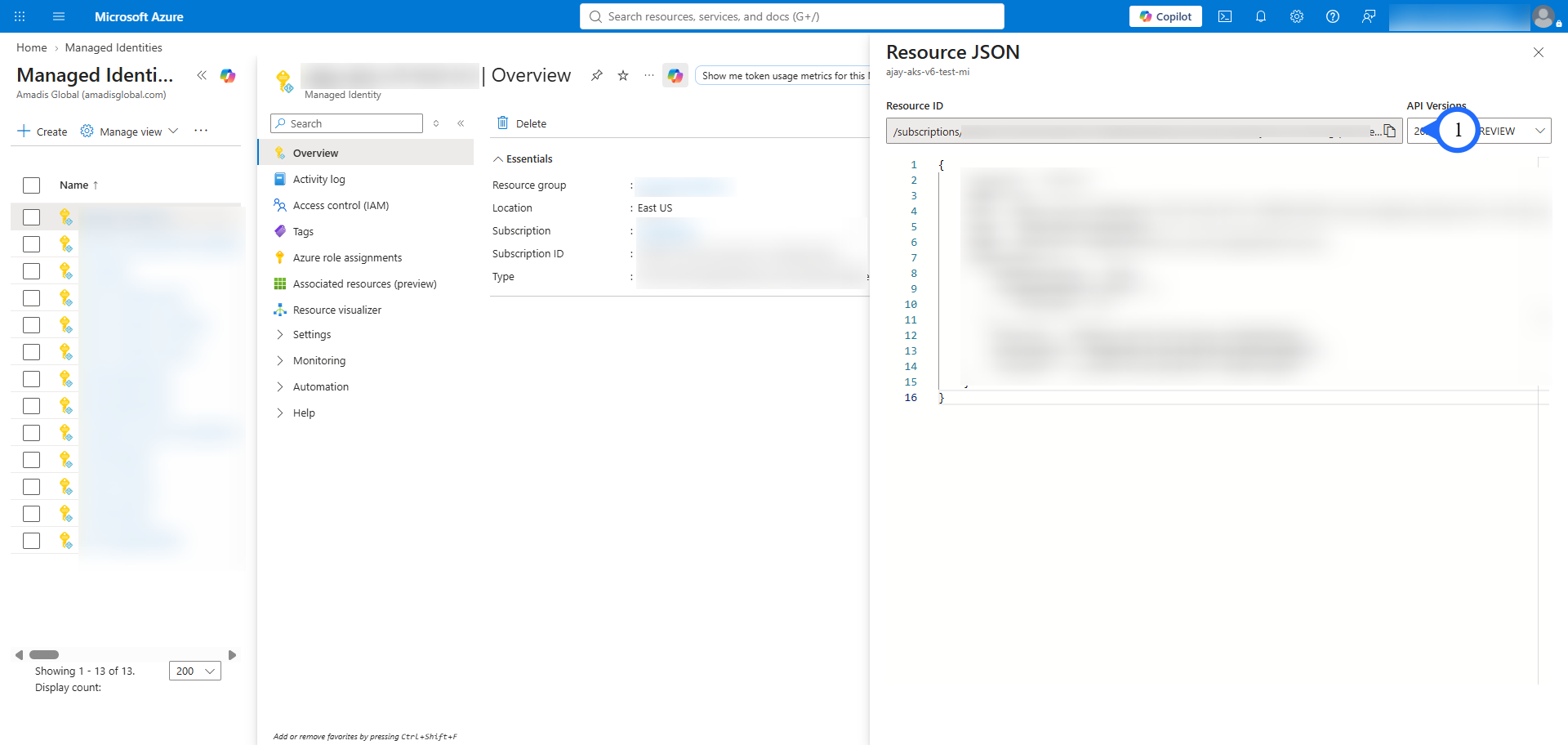This screenshot has width=1568, height=745.
Task: Check the last identity row checkbox
Action: (x=32, y=541)
